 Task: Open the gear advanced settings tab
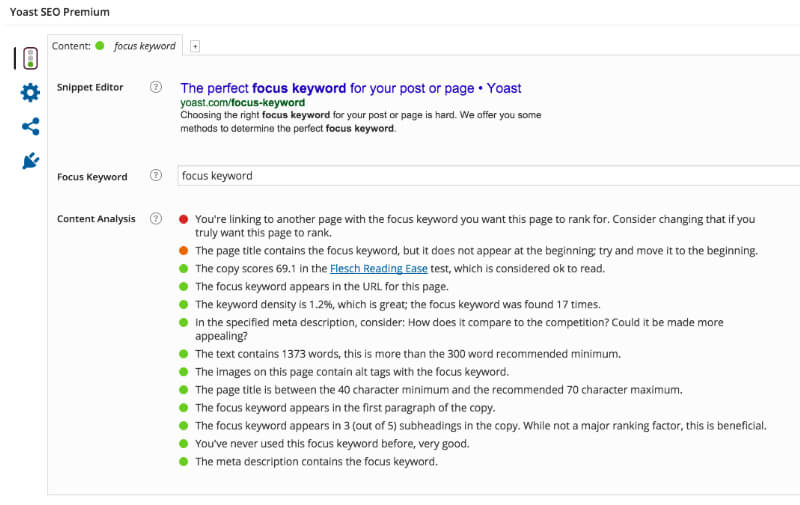[31, 93]
